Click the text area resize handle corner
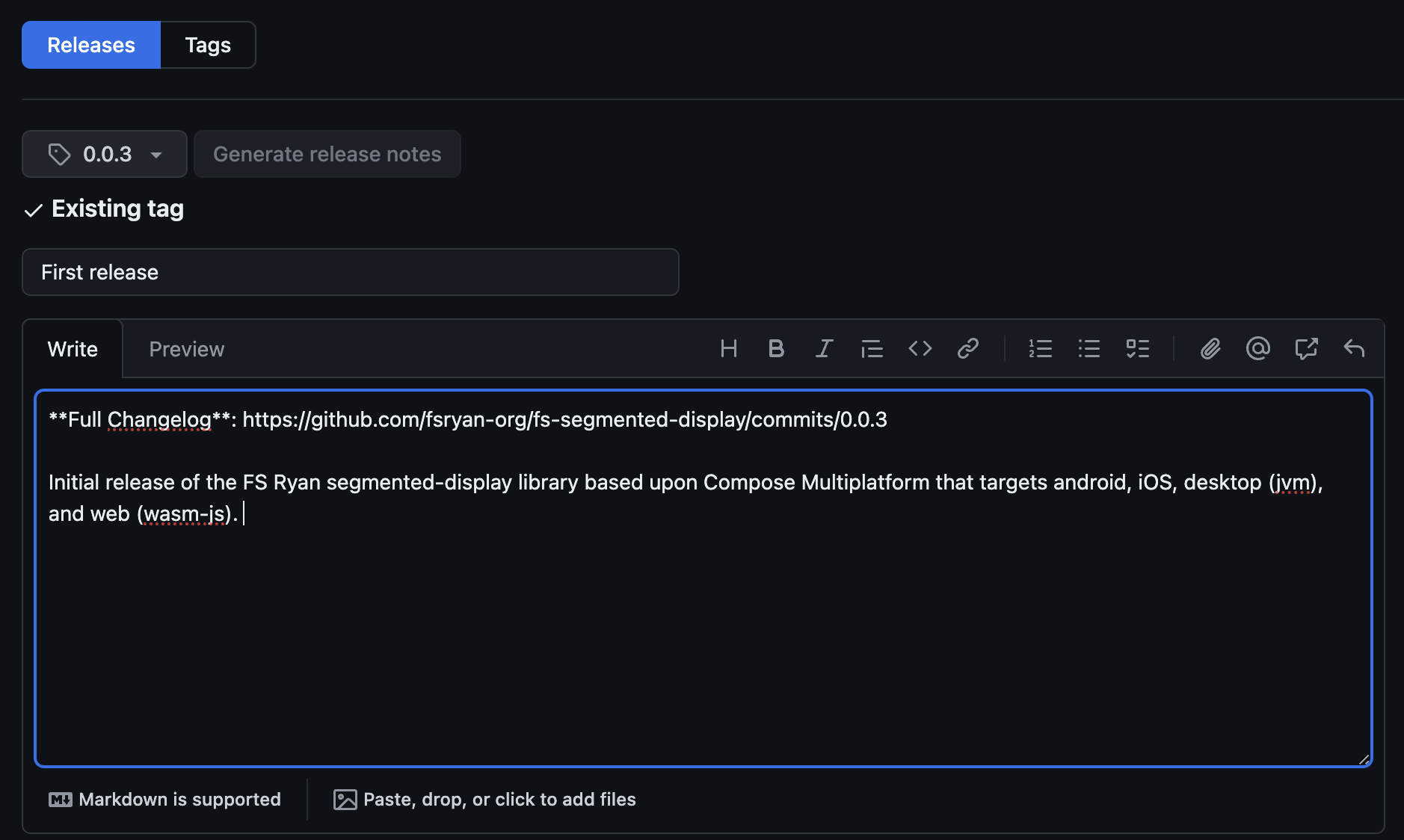The image size is (1404, 840). (x=1364, y=759)
